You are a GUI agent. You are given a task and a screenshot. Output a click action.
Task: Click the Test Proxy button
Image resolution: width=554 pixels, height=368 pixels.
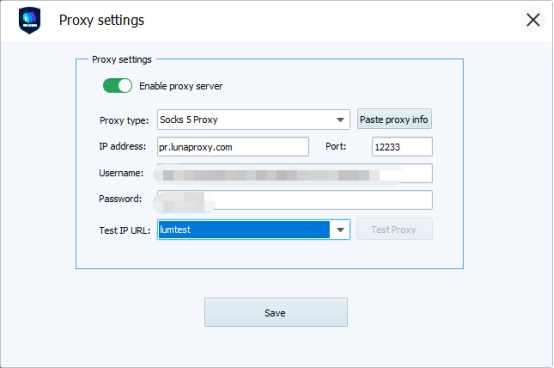394,230
